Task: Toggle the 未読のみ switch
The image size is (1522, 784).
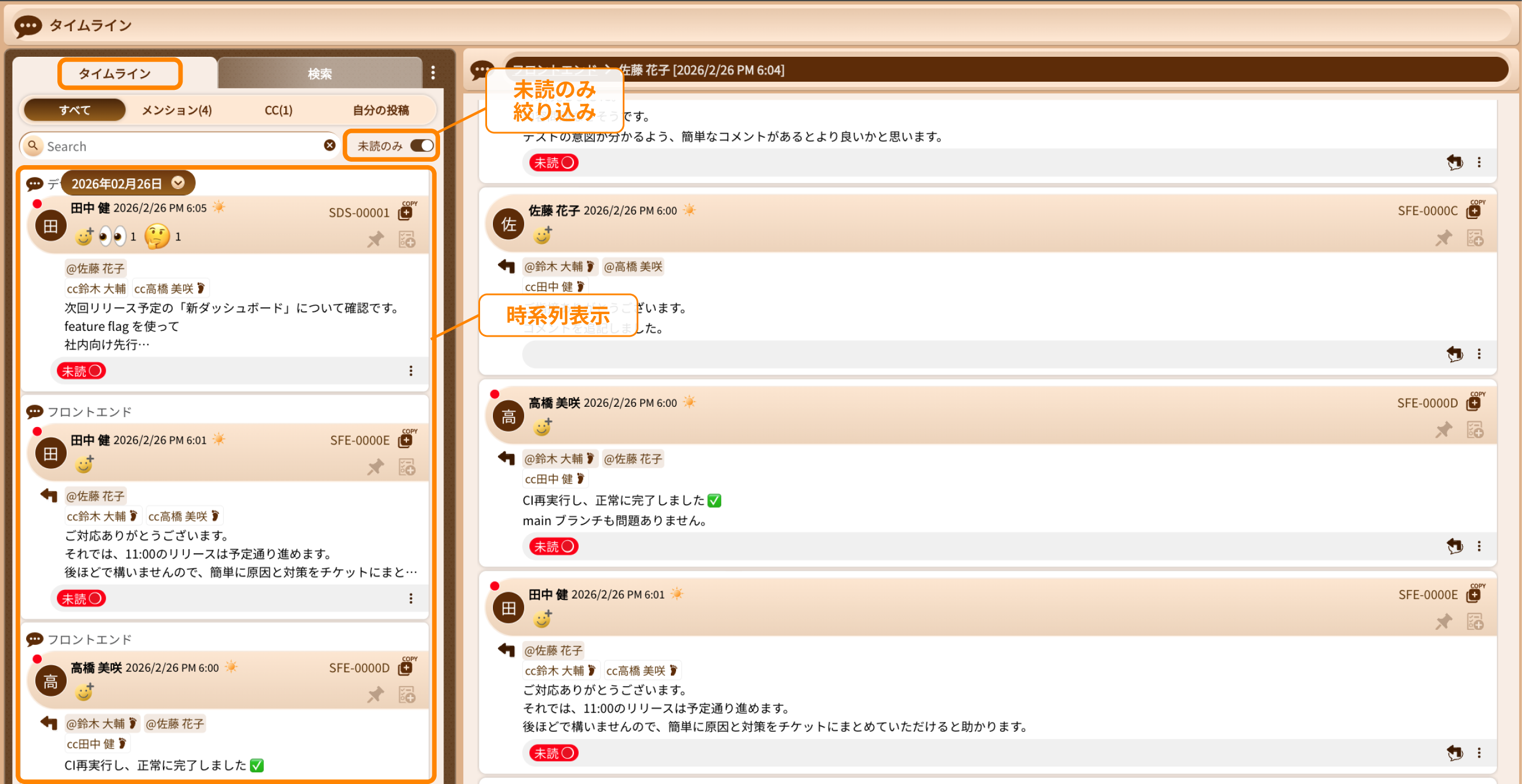Action: pos(422,145)
